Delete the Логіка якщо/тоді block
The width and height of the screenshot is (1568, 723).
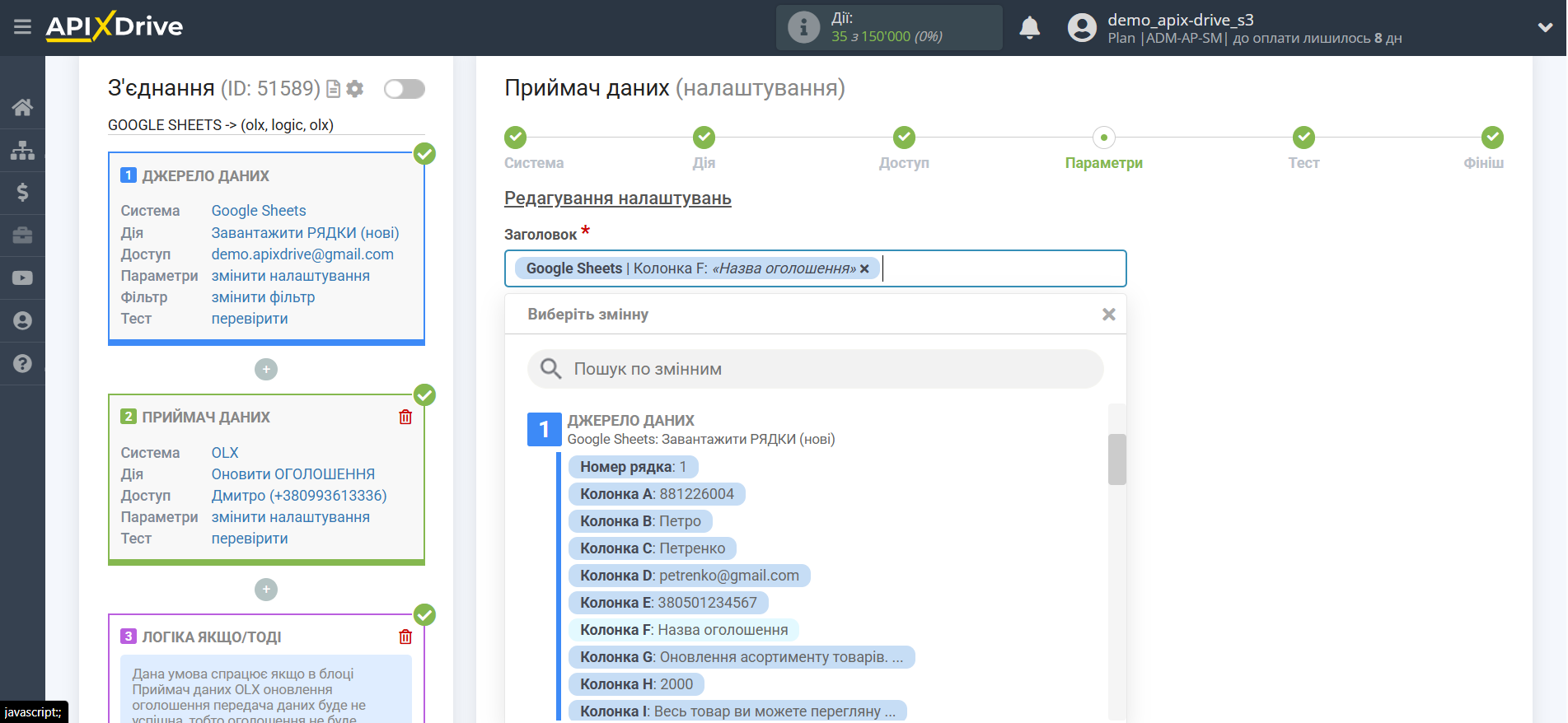click(405, 637)
